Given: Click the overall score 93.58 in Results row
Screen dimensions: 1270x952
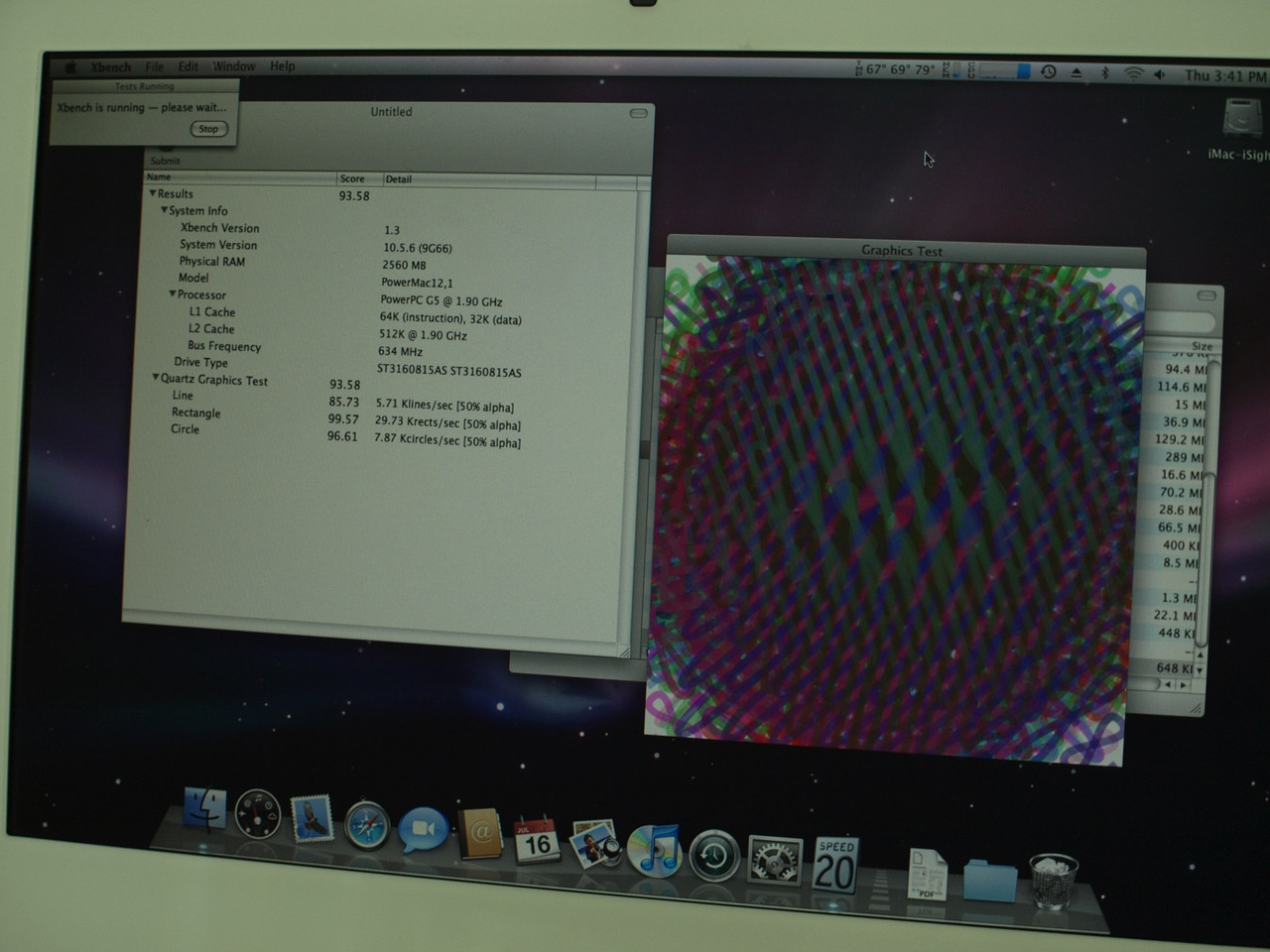Looking at the screenshot, I should click(354, 196).
